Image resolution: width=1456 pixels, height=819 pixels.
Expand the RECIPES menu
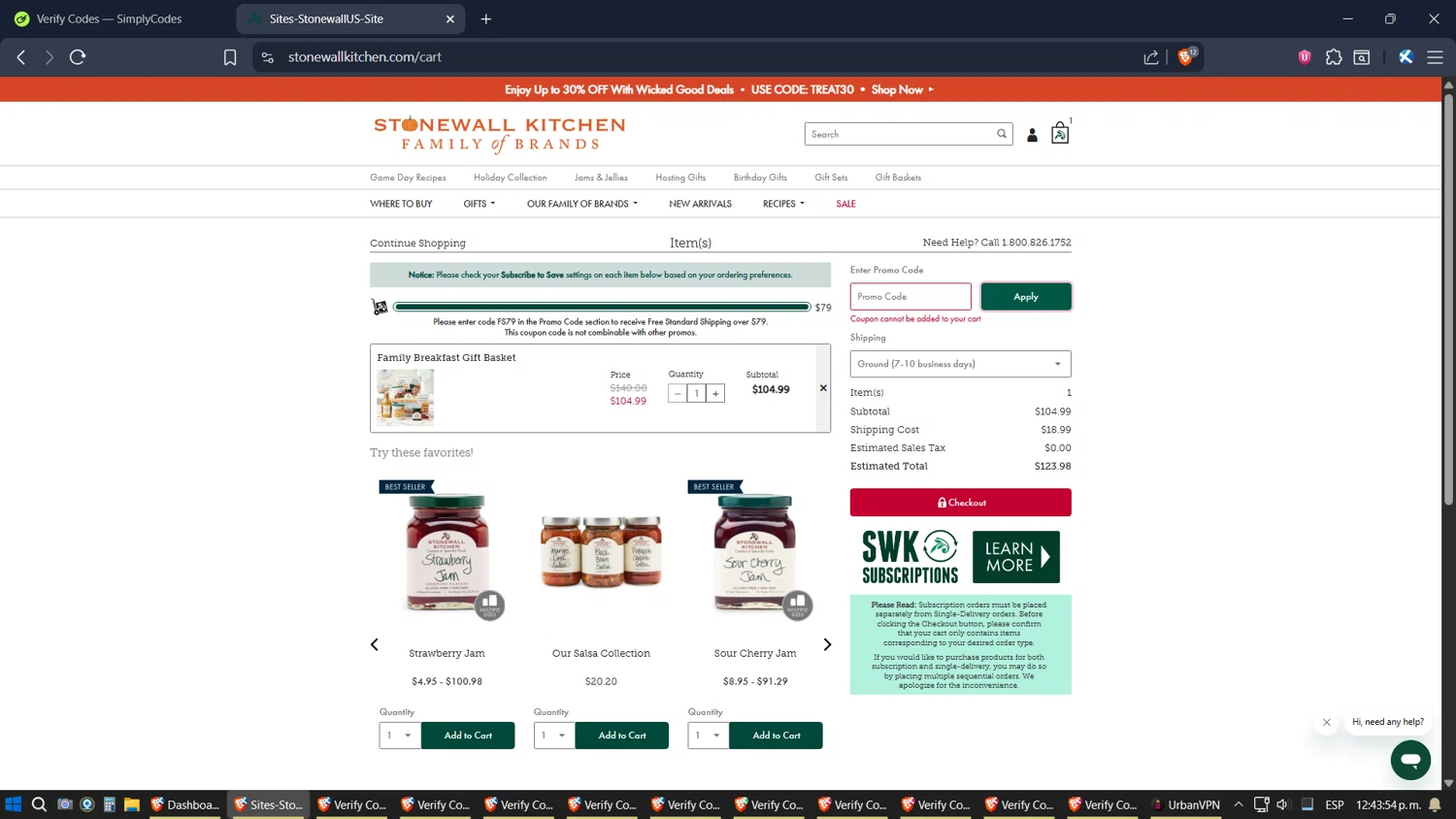783,204
